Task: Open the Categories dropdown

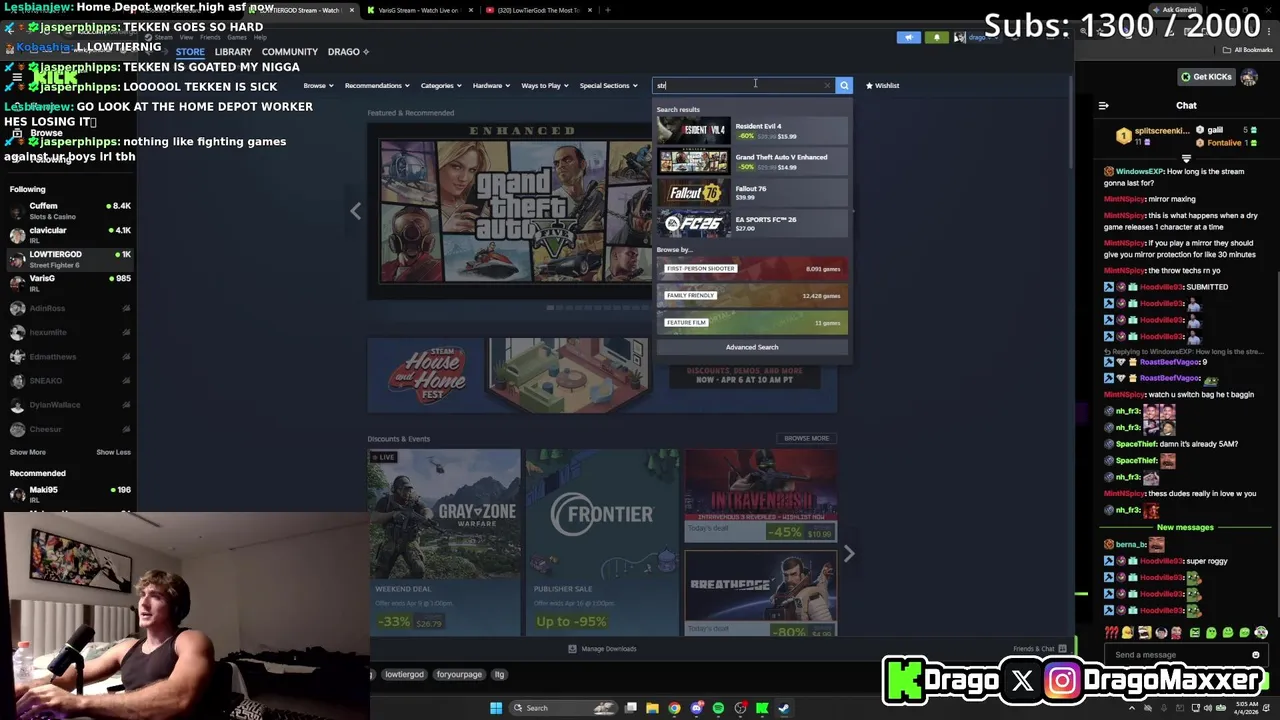Action: point(441,85)
